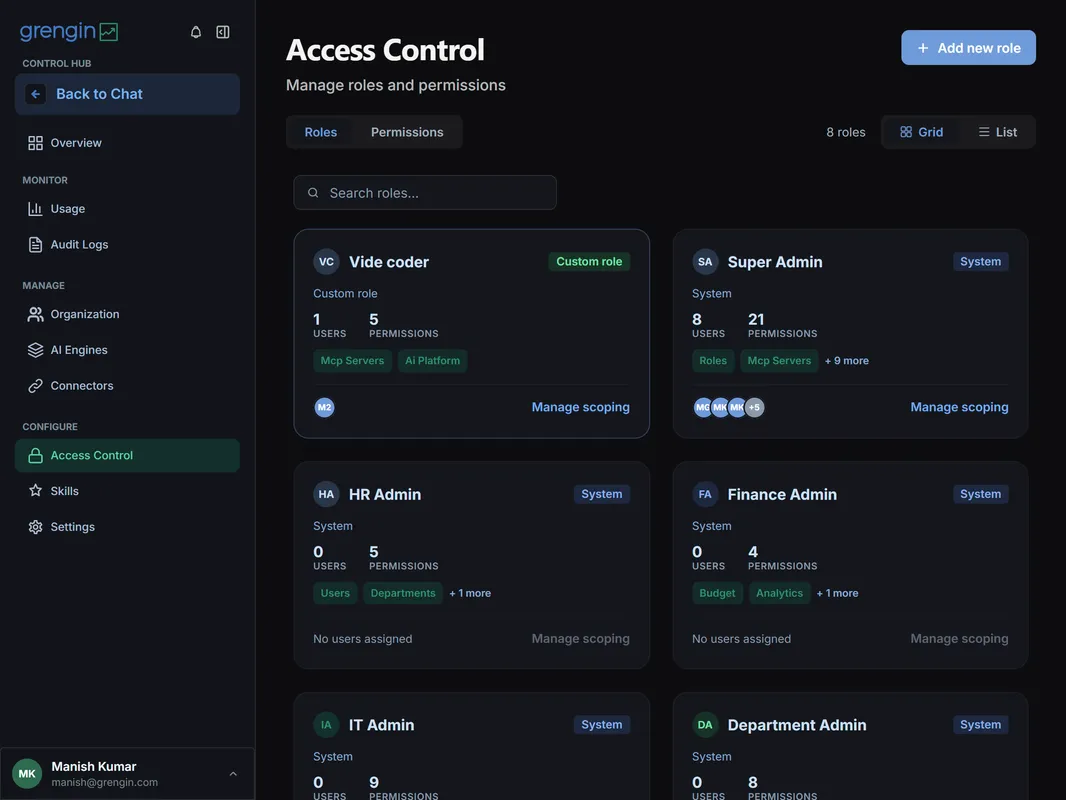The height and width of the screenshot is (800, 1066).
Task: Click the MG user avatar
Action: point(702,407)
